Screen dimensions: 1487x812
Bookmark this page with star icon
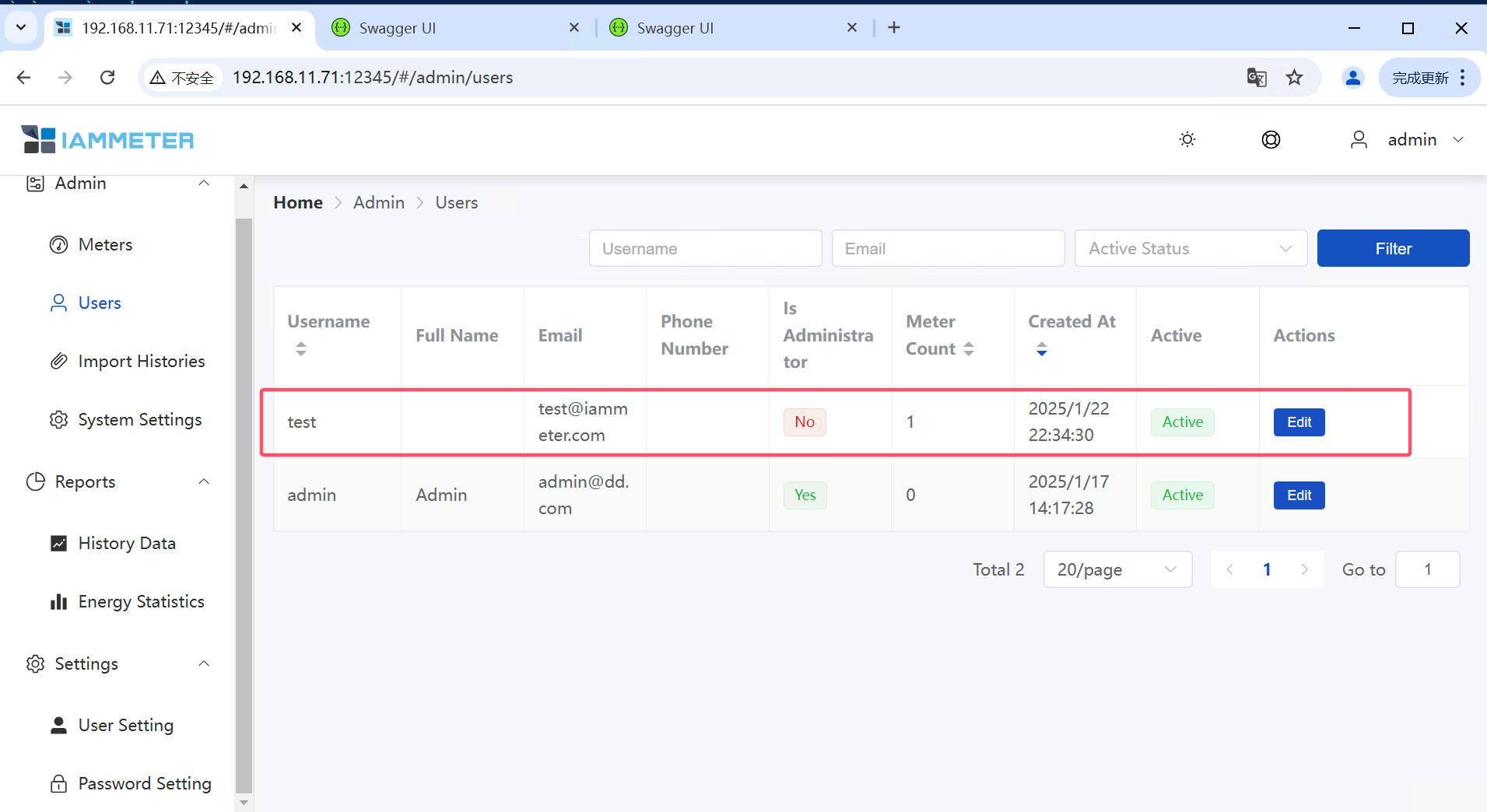pyautogui.click(x=1295, y=78)
